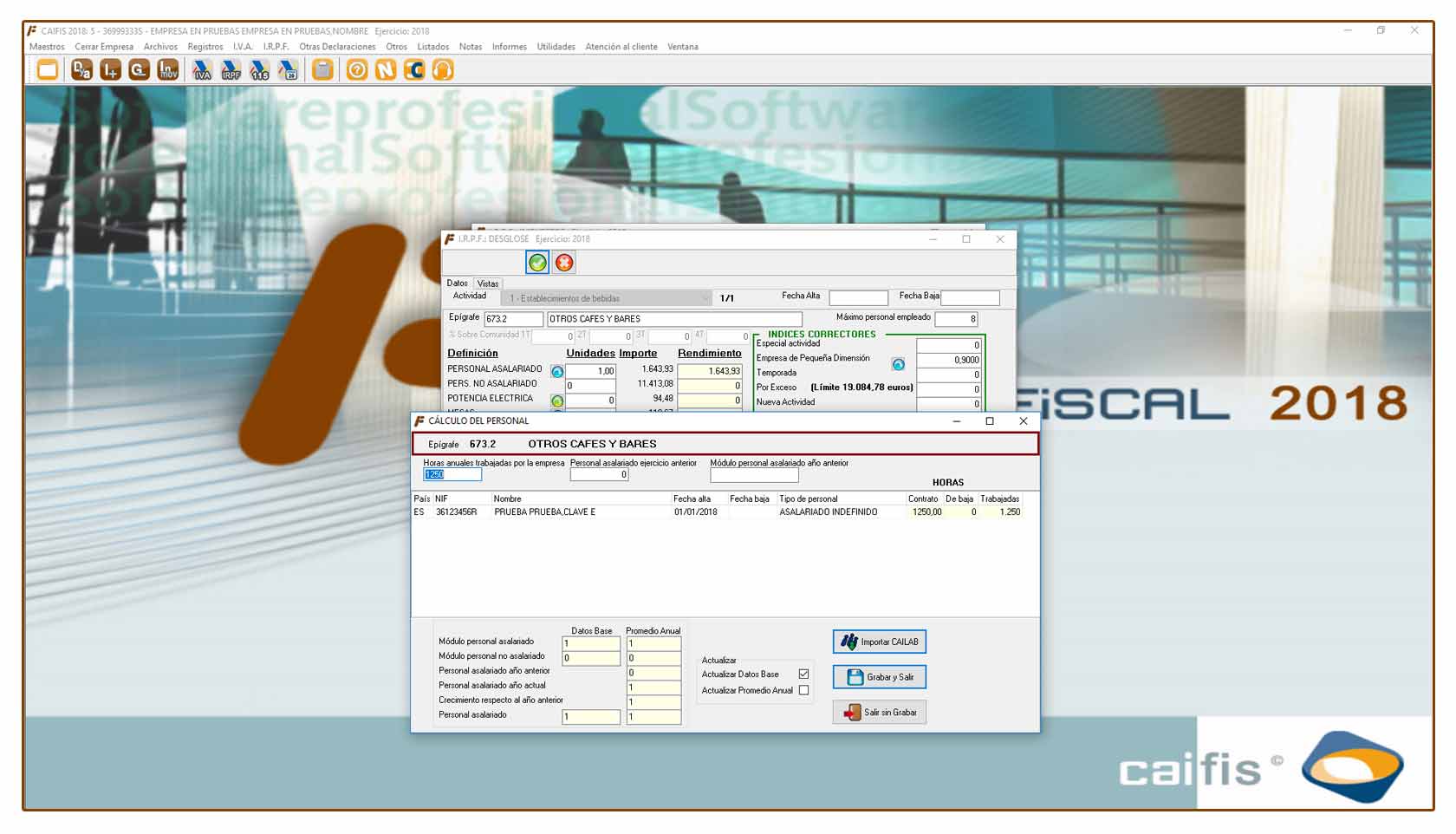Click the CAIFIS logo icon in title bar
Image resolution: width=1456 pixels, height=834 pixels.
32,30
